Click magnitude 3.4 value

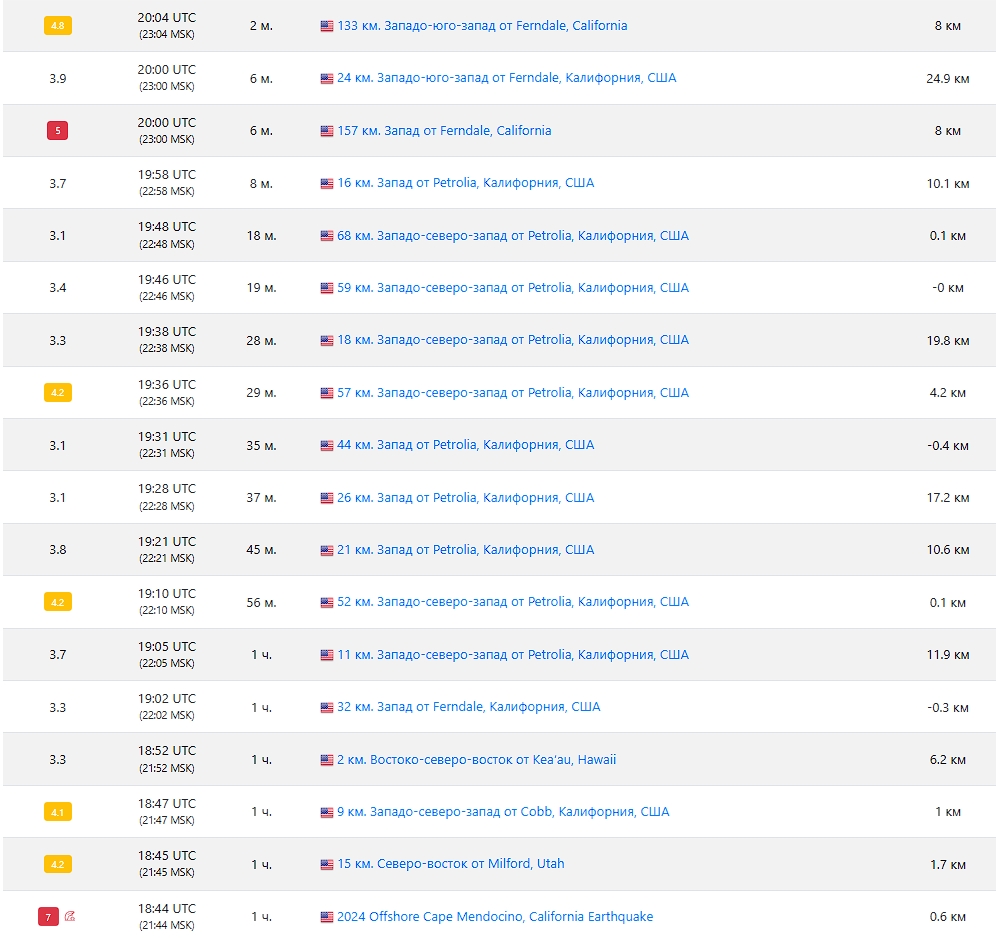(x=58, y=288)
